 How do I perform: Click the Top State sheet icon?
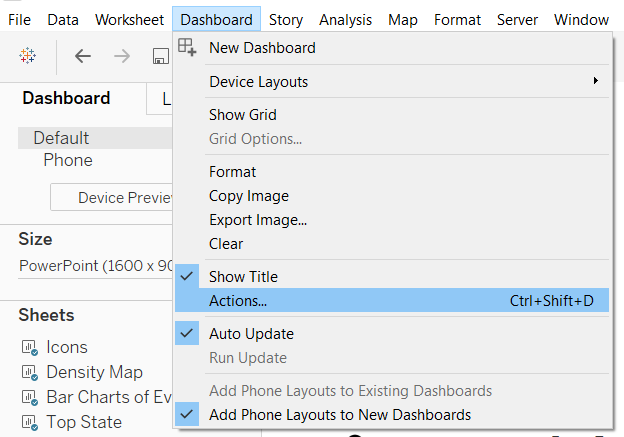click(28, 423)
